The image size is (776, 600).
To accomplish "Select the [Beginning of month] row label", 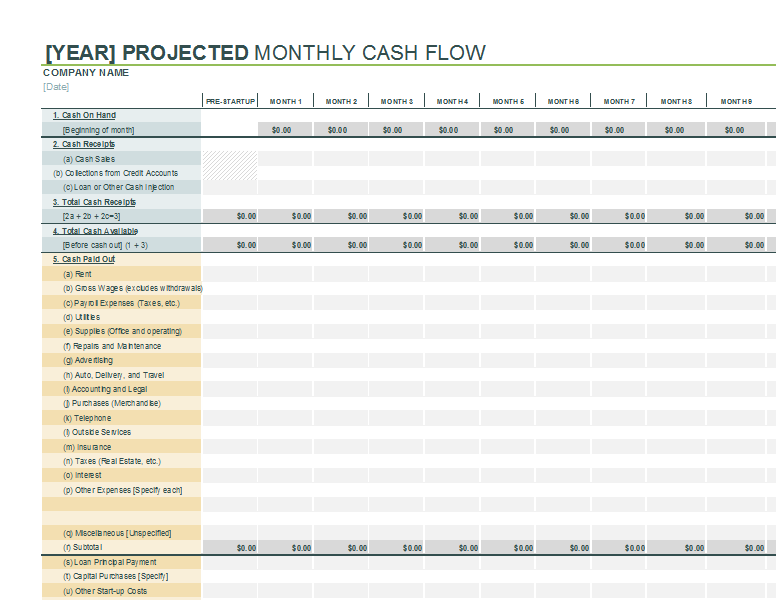I will 98,130.
